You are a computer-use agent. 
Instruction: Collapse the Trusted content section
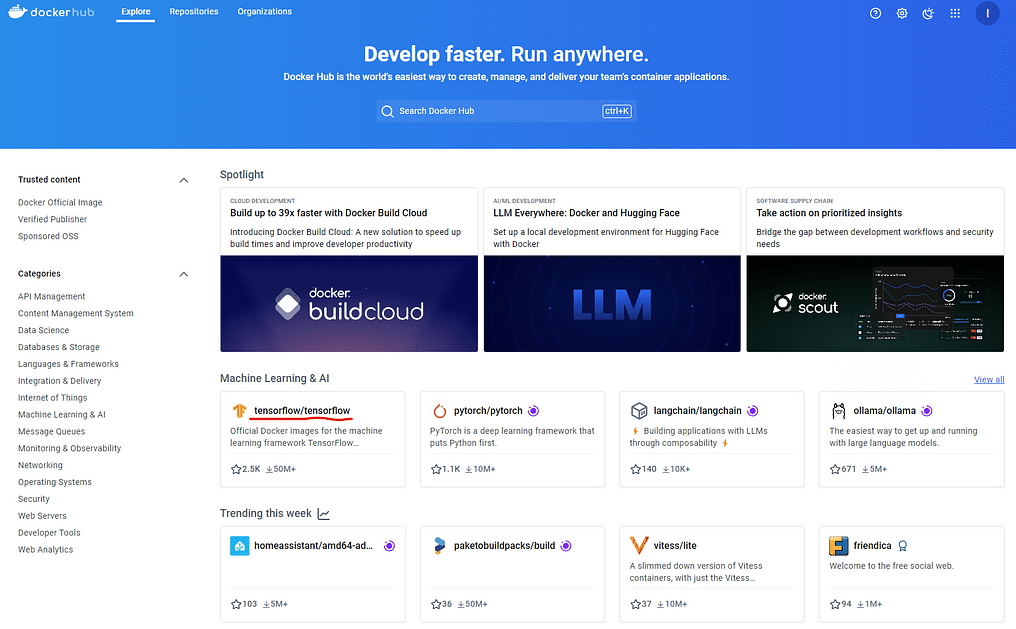(x=183, y=180)
